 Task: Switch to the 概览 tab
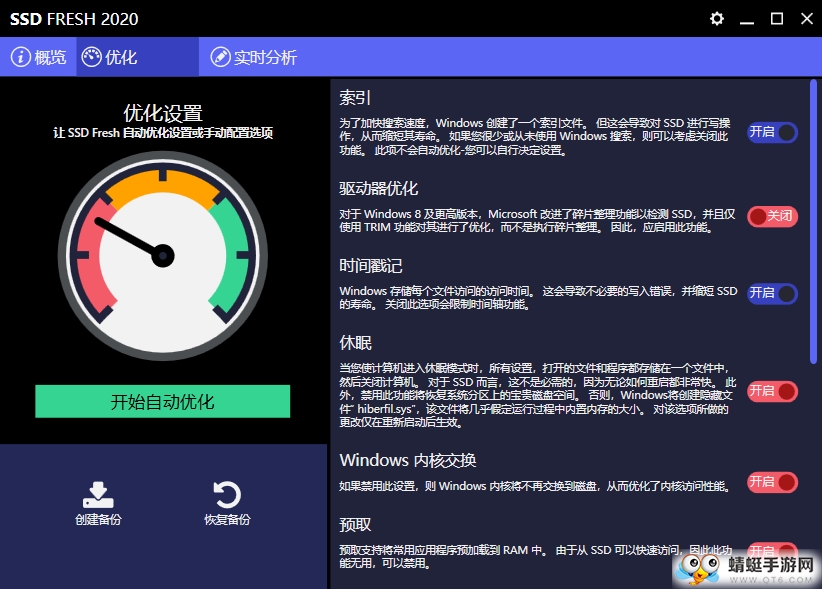point(38,57)
